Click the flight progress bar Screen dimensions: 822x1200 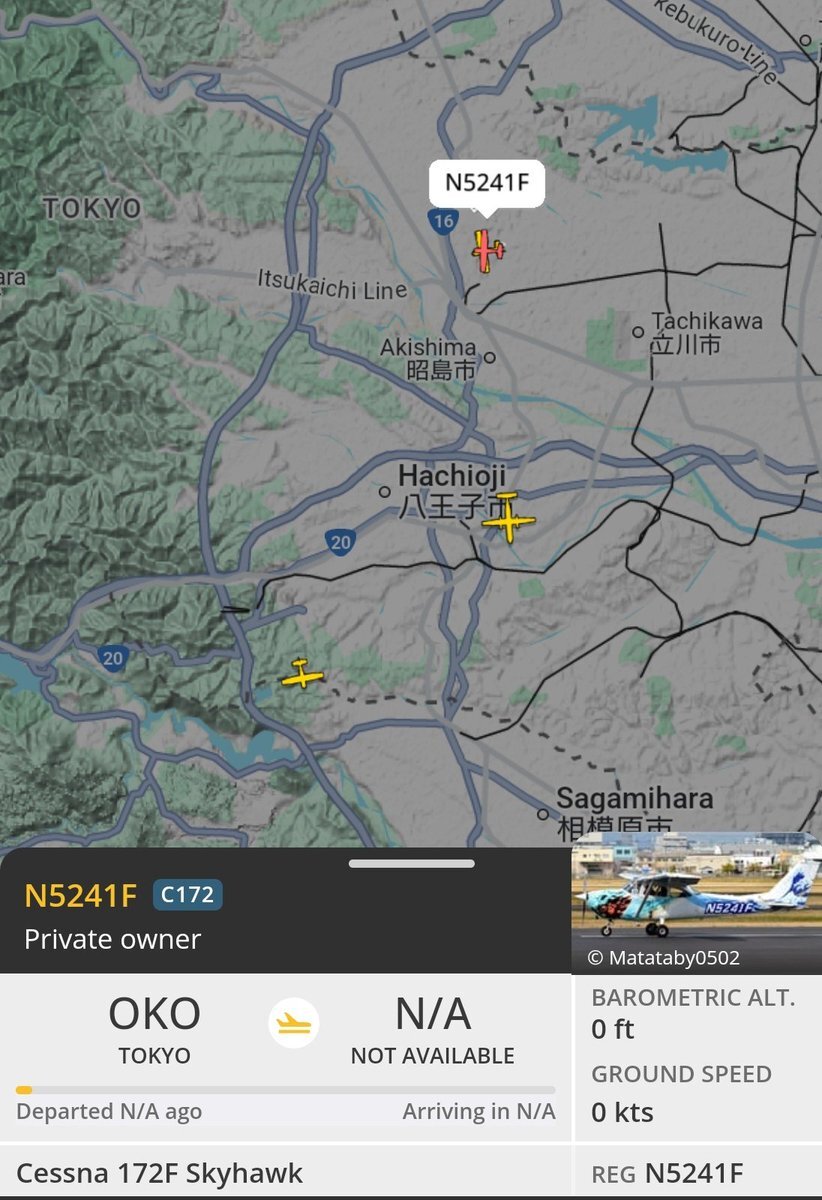coord(285,1090)
